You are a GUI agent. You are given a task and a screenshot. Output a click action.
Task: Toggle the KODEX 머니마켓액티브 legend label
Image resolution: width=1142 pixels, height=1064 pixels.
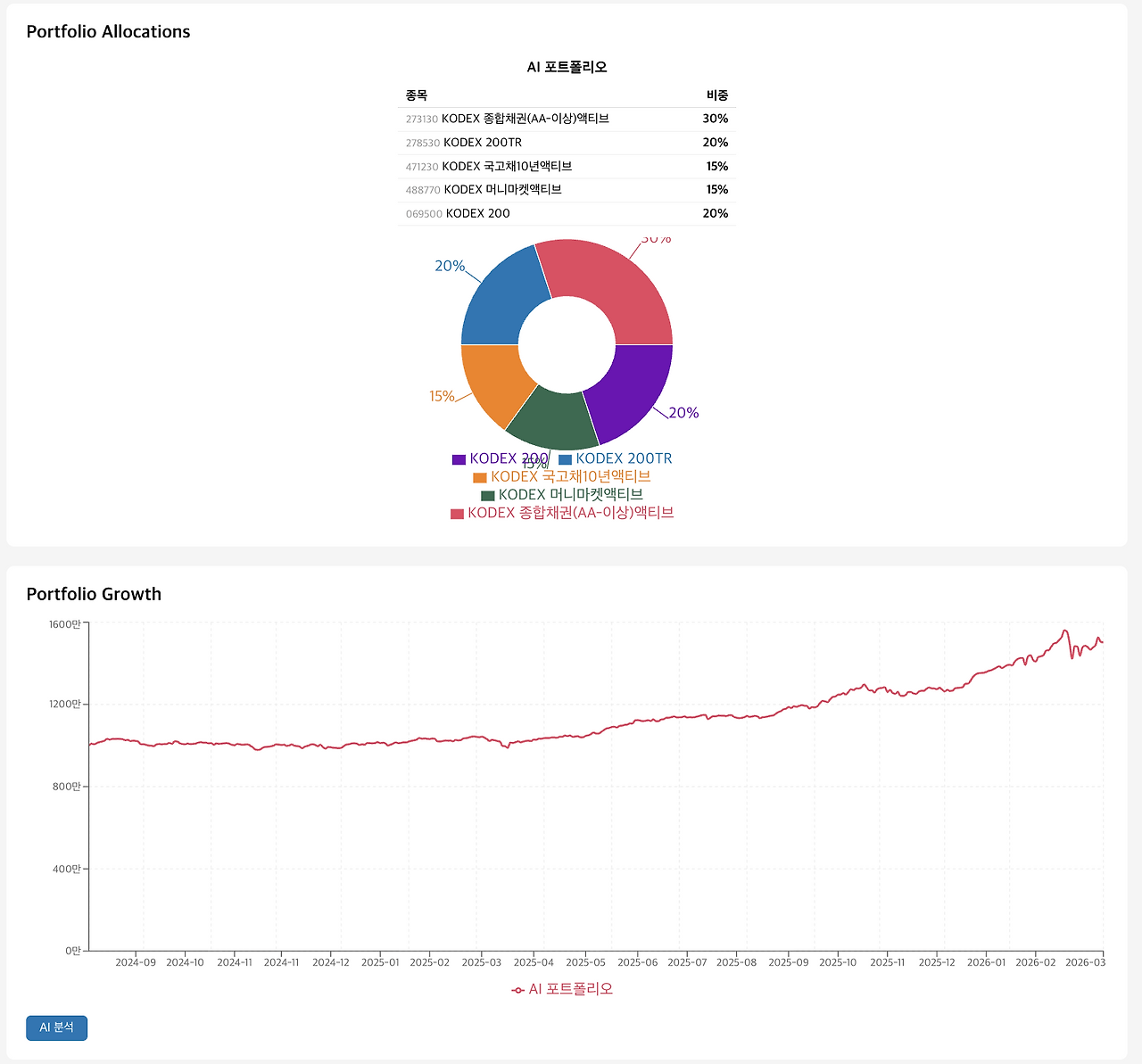pyautogui.click(x=571, y=495)
